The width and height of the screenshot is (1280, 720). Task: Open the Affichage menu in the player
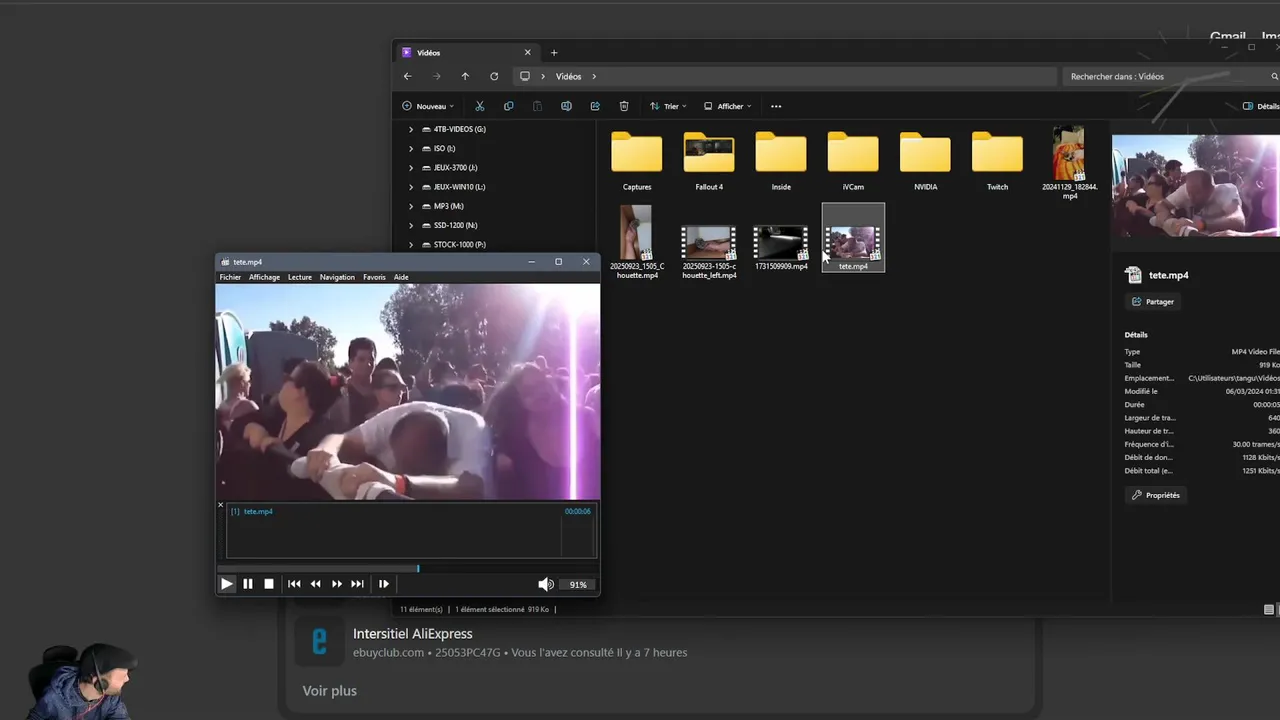click(264, 277)
